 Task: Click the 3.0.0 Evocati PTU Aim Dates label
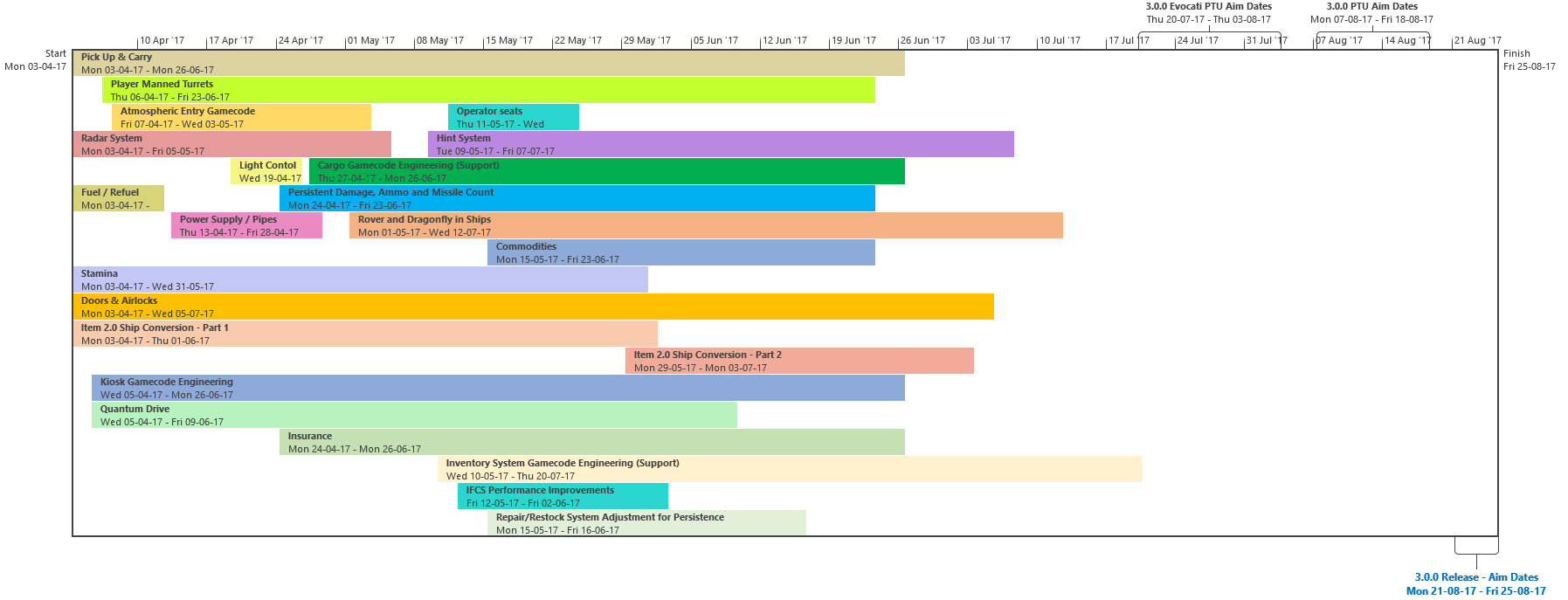(1208, 7)
